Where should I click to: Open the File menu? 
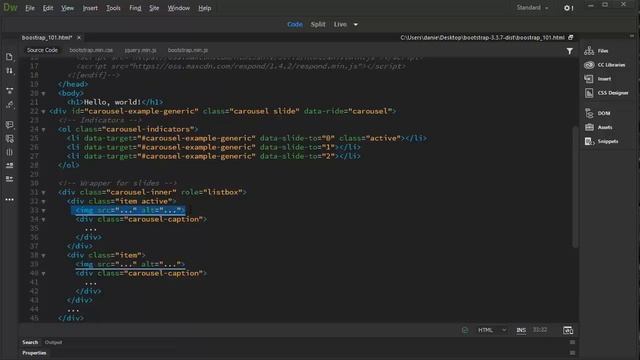pos(30,8)
